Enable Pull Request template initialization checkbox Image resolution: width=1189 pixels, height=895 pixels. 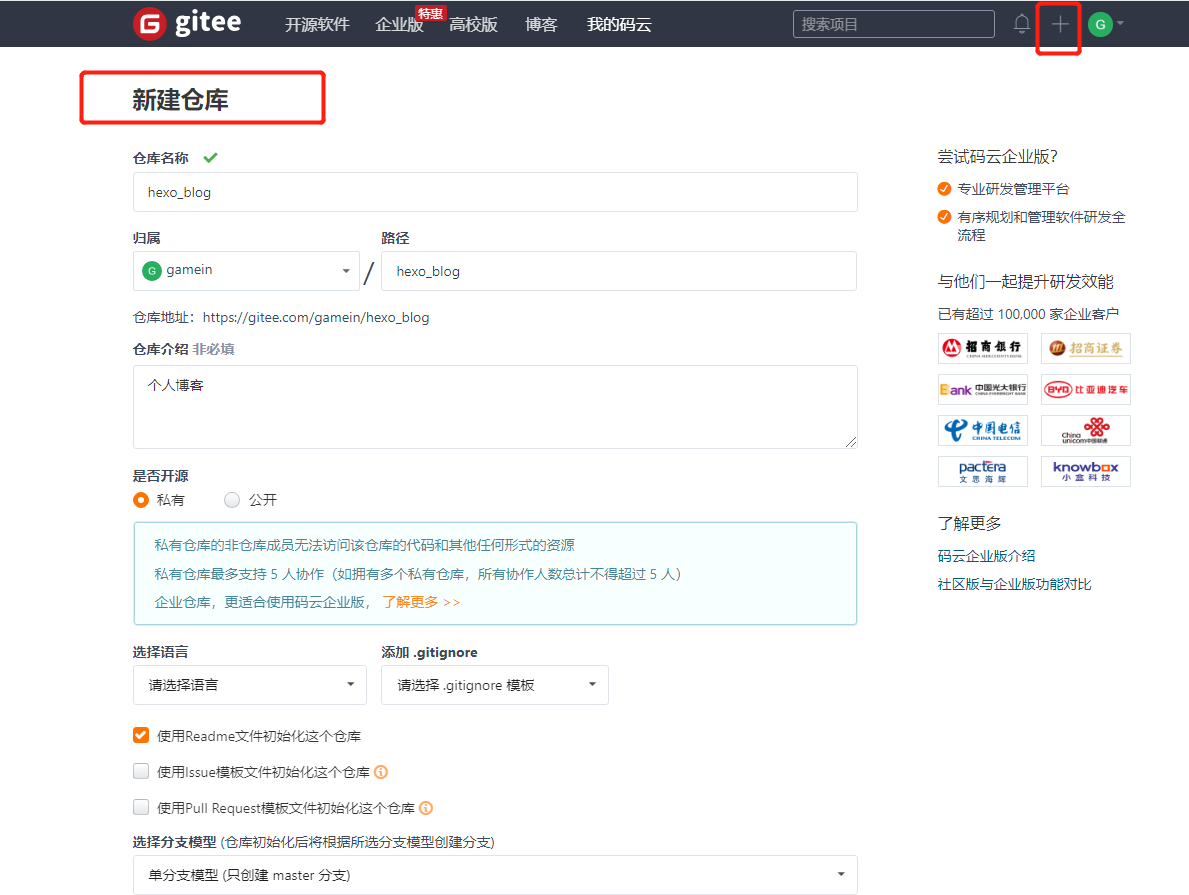(141, 807)
